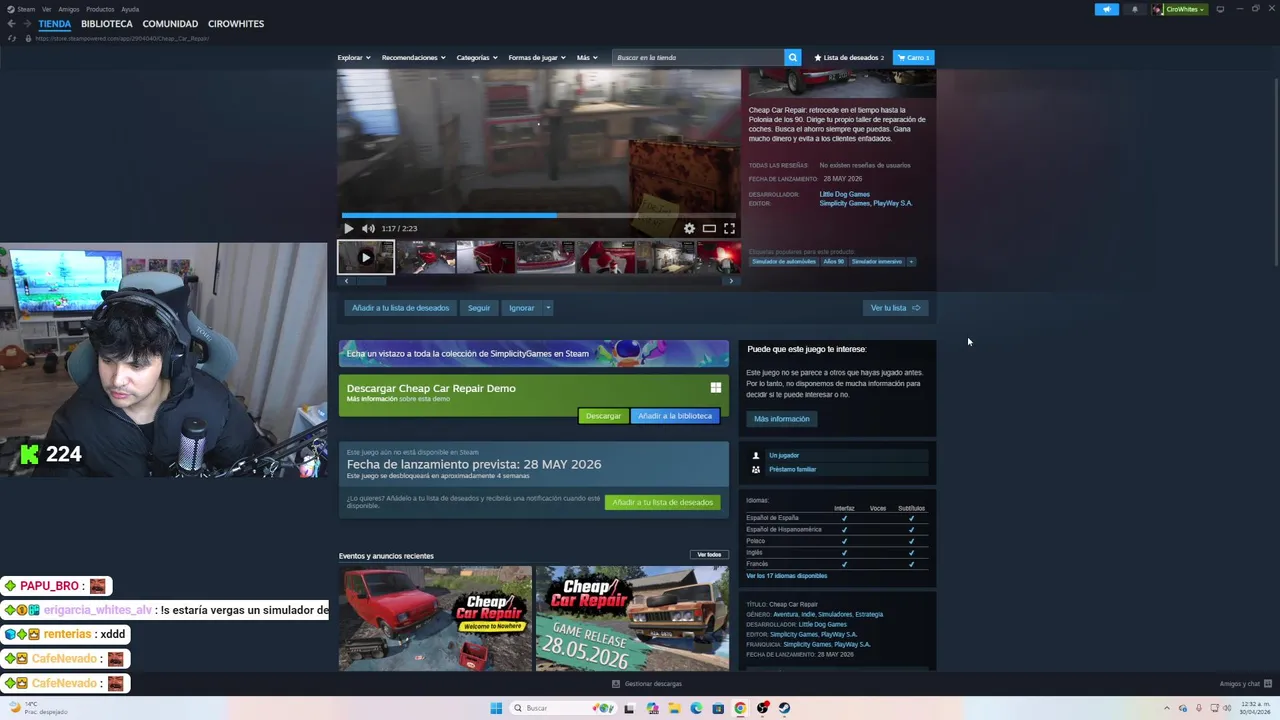This screenshot has height=720, width=1280.
Task: Go forward with the right arrow
Action: (x=27, y=23)
